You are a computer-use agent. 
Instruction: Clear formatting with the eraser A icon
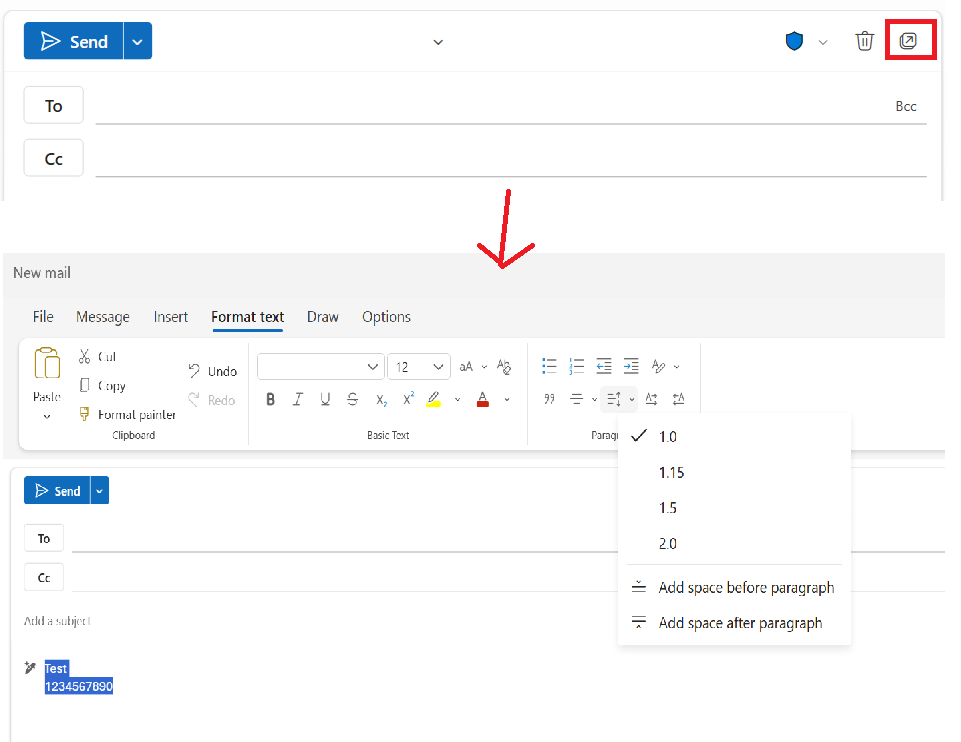click(504, 366)
